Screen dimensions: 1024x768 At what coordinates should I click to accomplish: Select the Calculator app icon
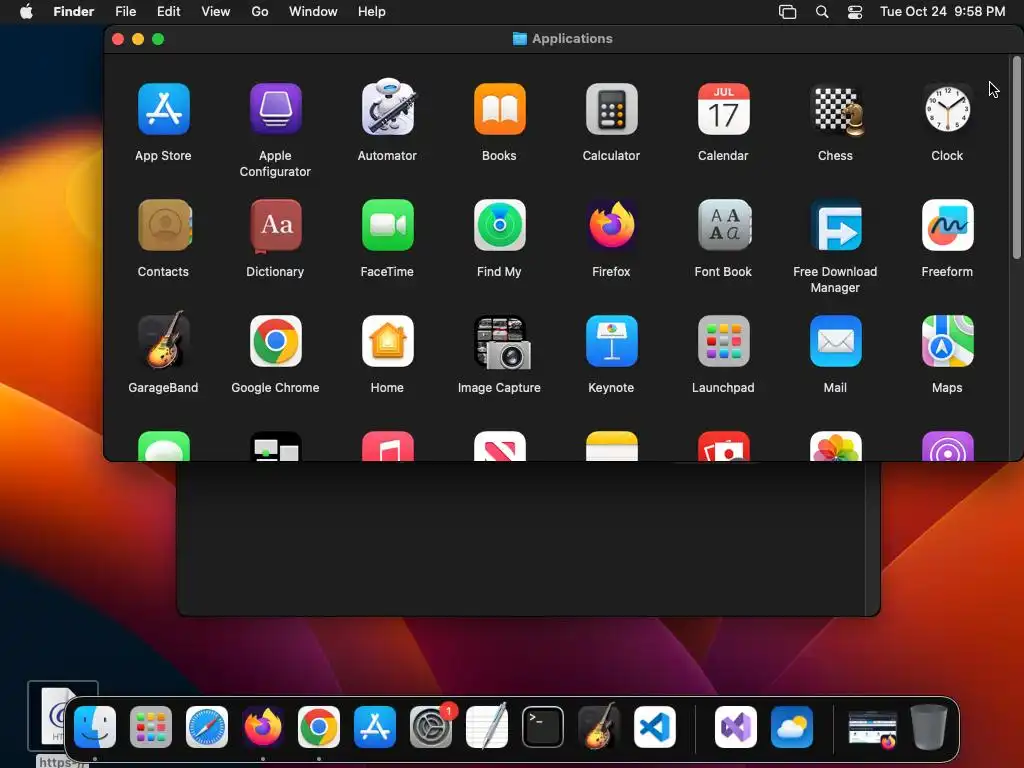[x=611, y=109]
